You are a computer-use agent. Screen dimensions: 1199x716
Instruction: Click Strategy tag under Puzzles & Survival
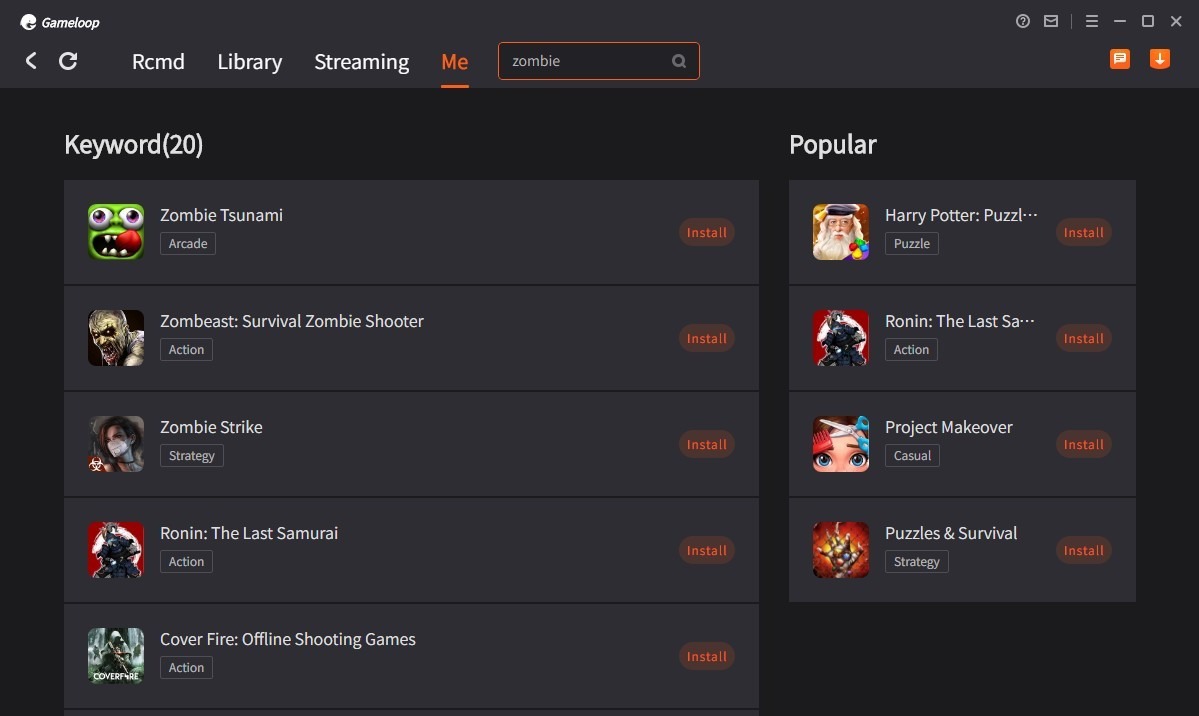click(917, 561)
